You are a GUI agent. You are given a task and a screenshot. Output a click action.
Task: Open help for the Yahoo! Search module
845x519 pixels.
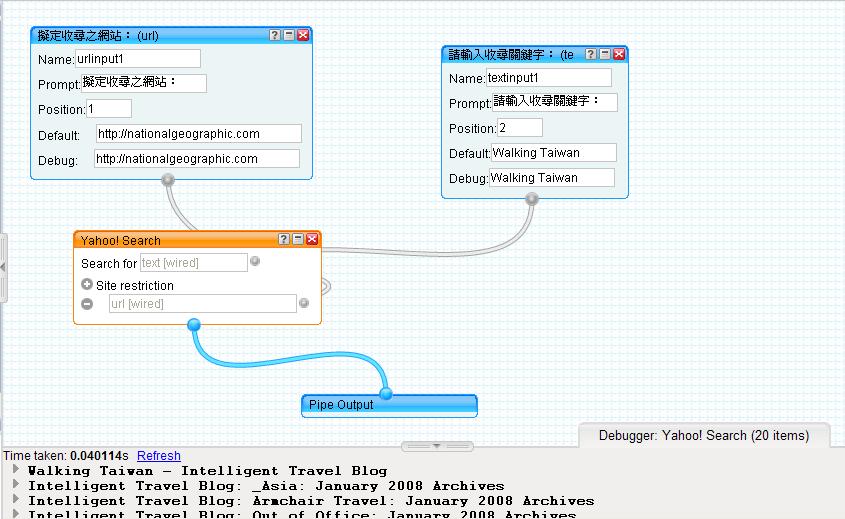click(x=284, y=239)
